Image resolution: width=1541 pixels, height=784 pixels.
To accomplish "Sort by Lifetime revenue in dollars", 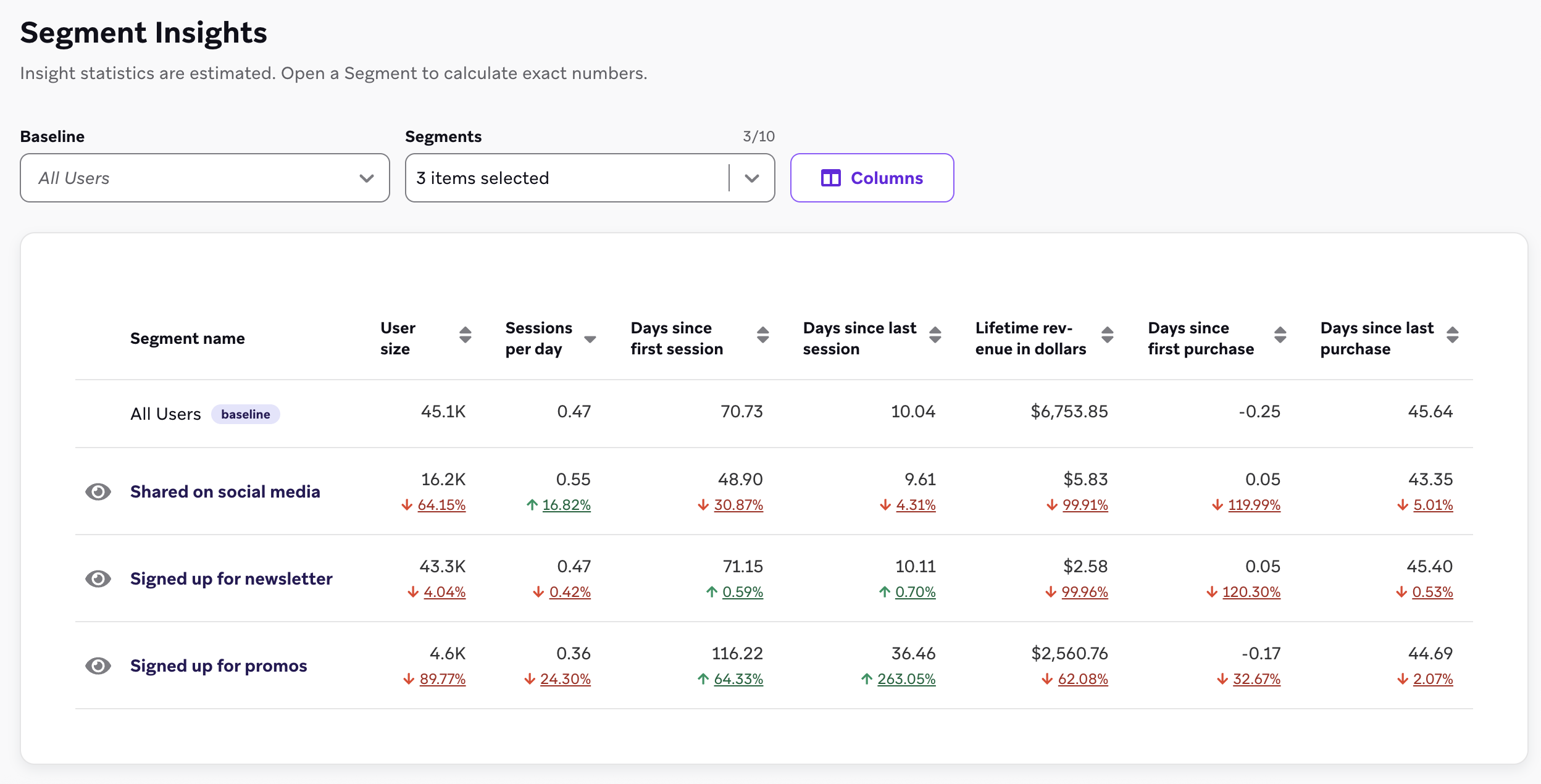I will pos(1108,335).
